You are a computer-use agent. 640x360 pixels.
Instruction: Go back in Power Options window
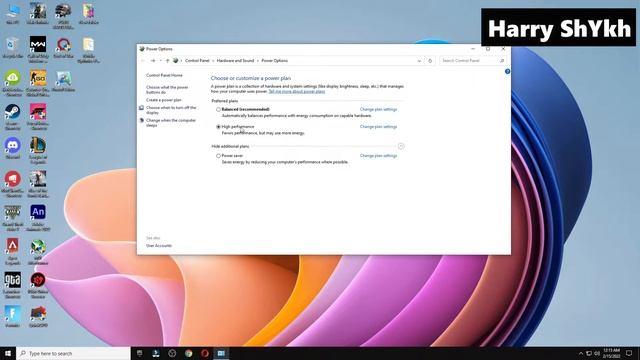[143, 61]
